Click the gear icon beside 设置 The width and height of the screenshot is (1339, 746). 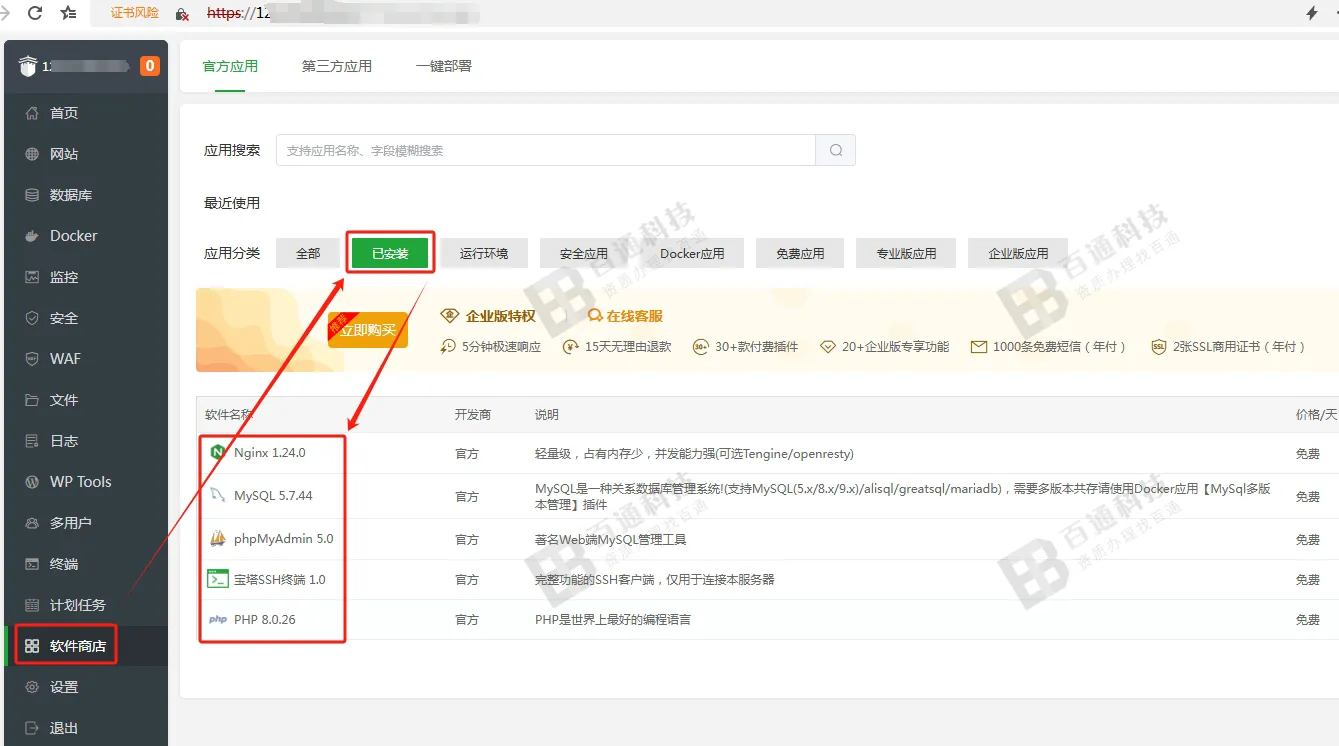32,687
